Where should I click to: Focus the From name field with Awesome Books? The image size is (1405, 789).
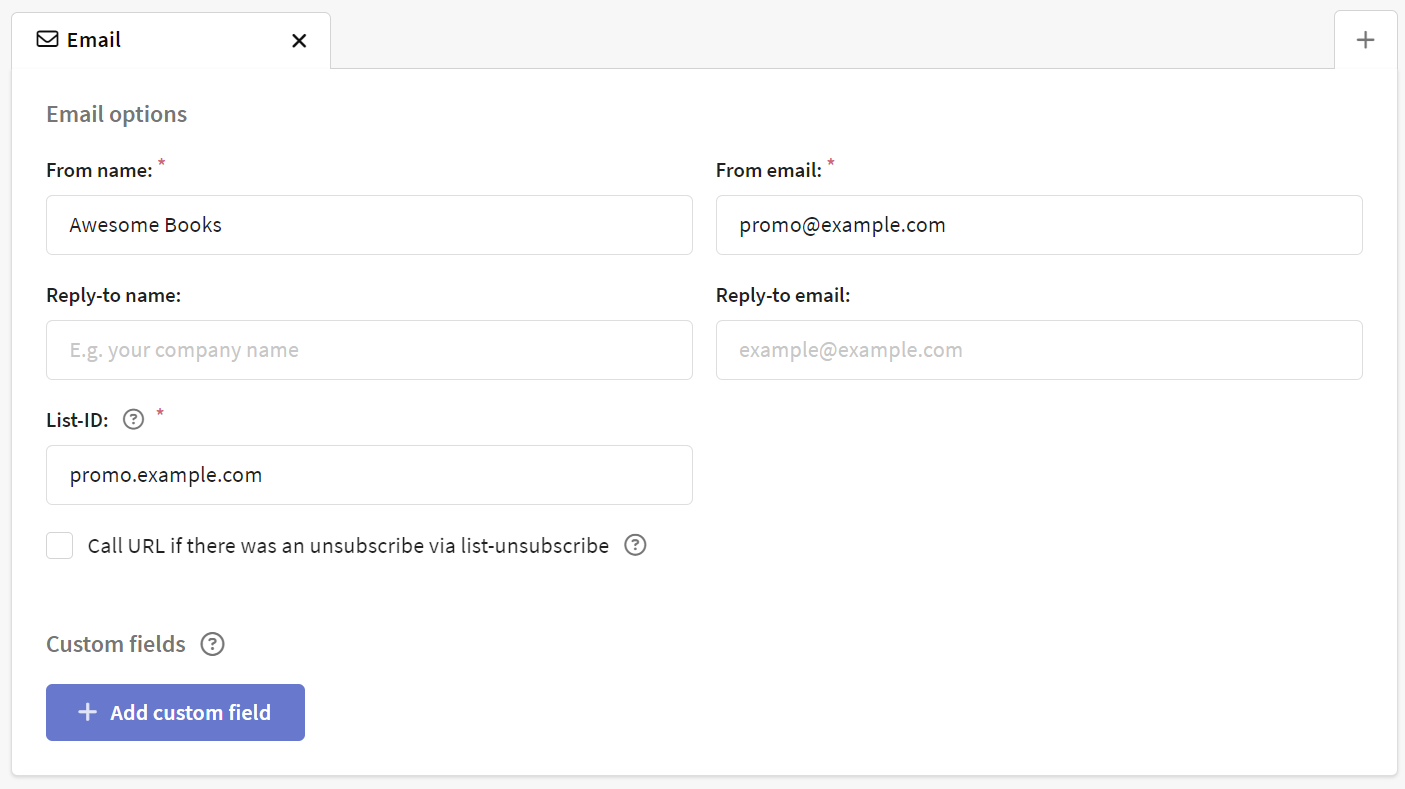[369, 225]
